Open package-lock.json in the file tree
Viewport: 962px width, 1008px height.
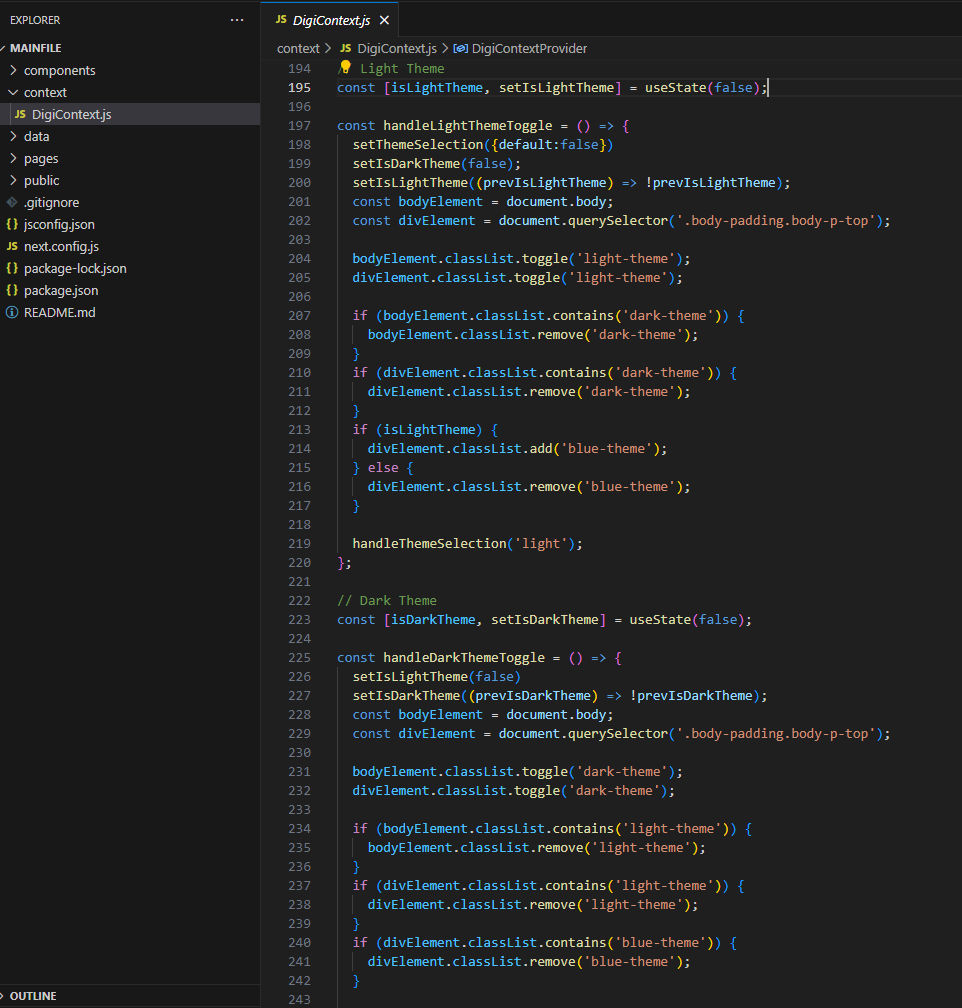[x=75, y=268]
